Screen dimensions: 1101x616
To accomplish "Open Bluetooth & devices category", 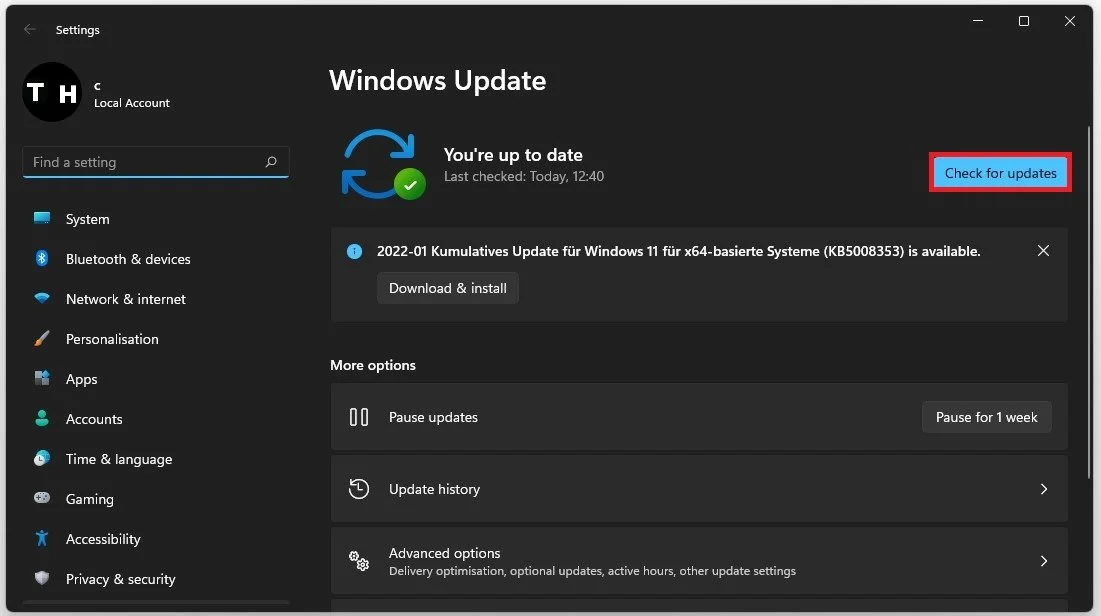I will tap(156, 259).
